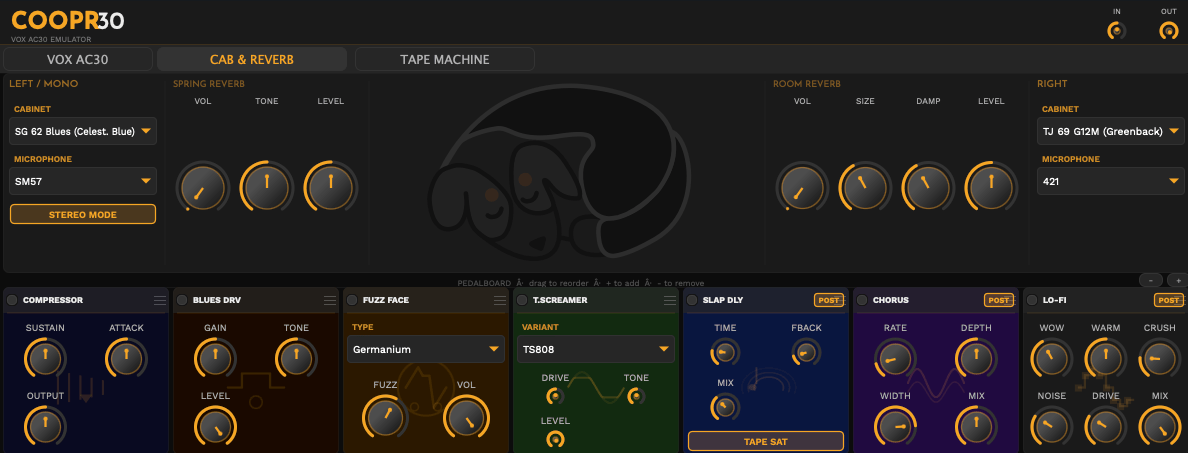This screenshot has width=1188, height=453.
Task: Open the T.Screamer Variant dropdown TS808
Action: (596, 349)
